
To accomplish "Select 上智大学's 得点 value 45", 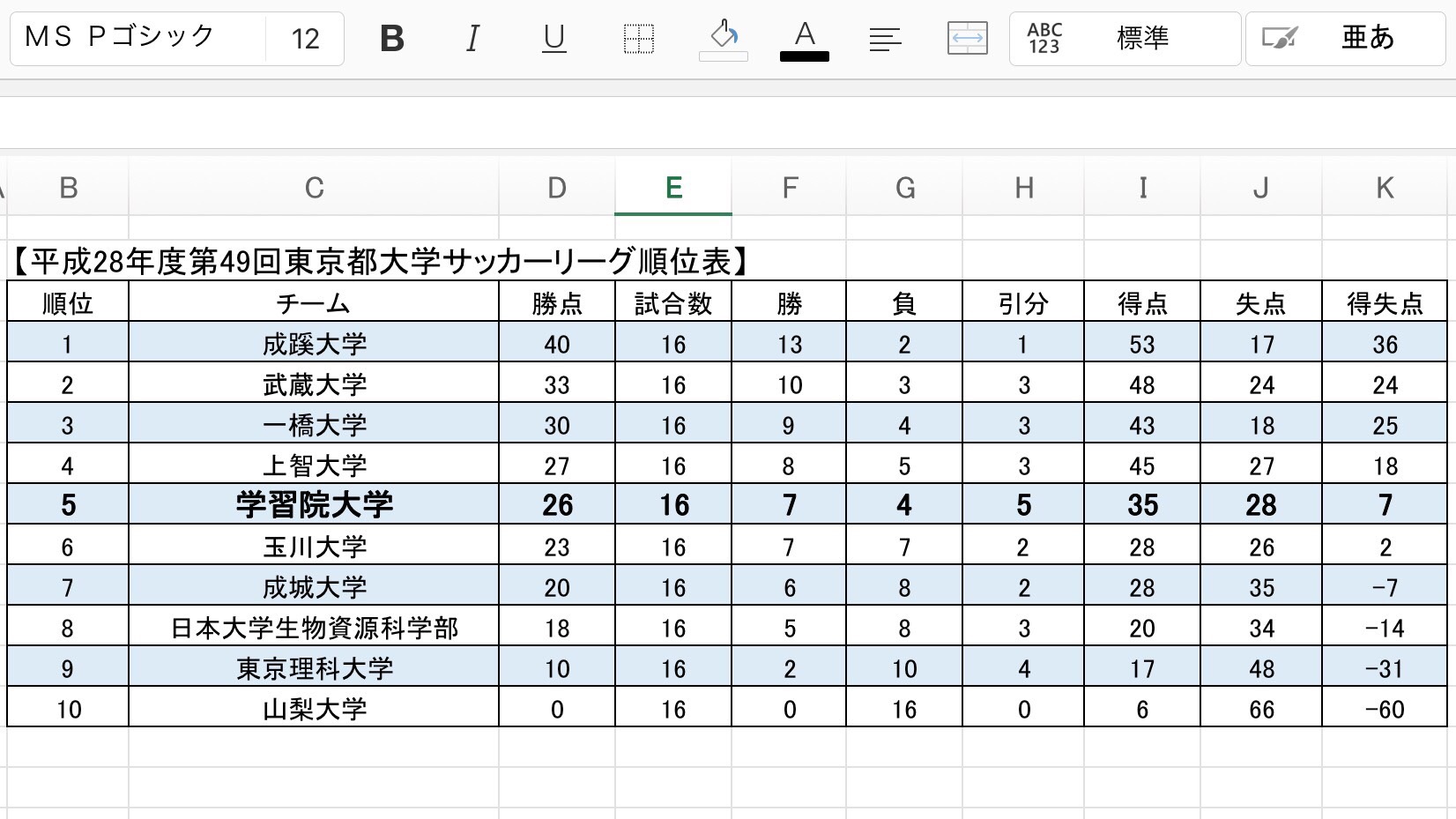I will pyautogui.click(x=1142, y=465).
